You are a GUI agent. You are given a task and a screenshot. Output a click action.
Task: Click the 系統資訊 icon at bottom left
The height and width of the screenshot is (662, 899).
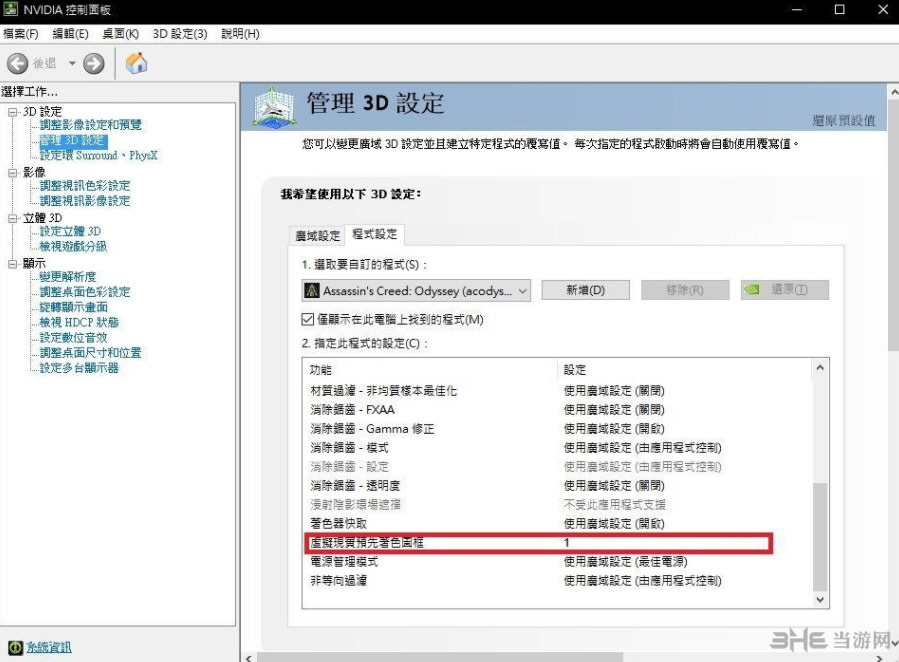[x=15, y=647]
